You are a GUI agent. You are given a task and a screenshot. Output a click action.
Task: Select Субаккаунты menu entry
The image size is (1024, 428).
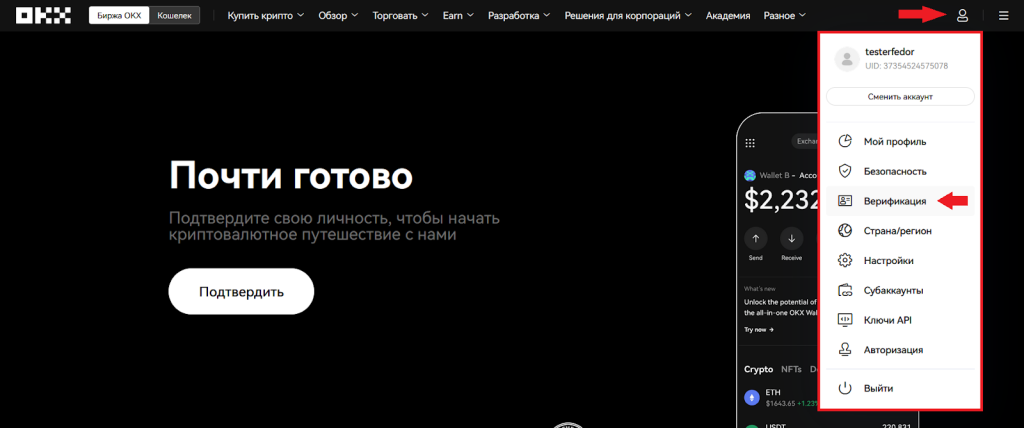point(900,290)
